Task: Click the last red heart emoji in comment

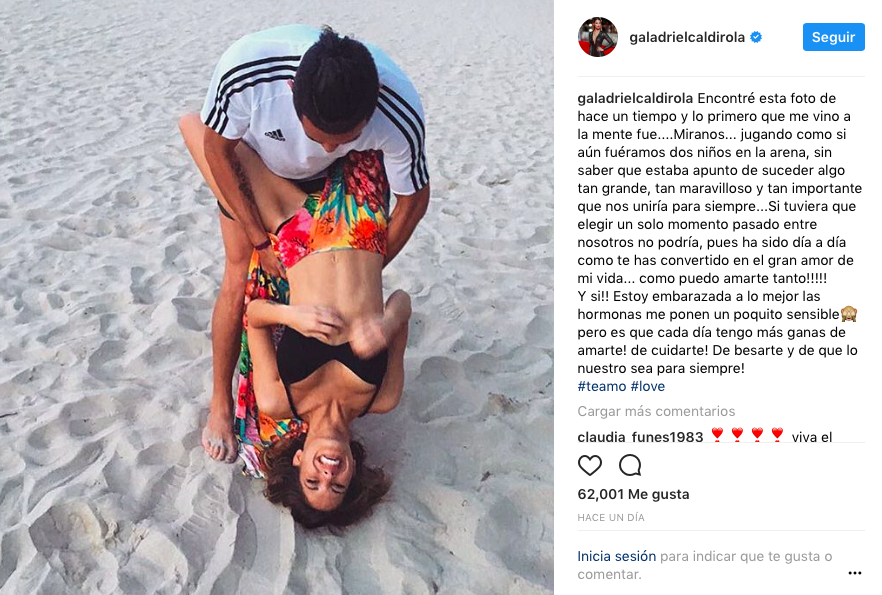Action: coord(777,435)
